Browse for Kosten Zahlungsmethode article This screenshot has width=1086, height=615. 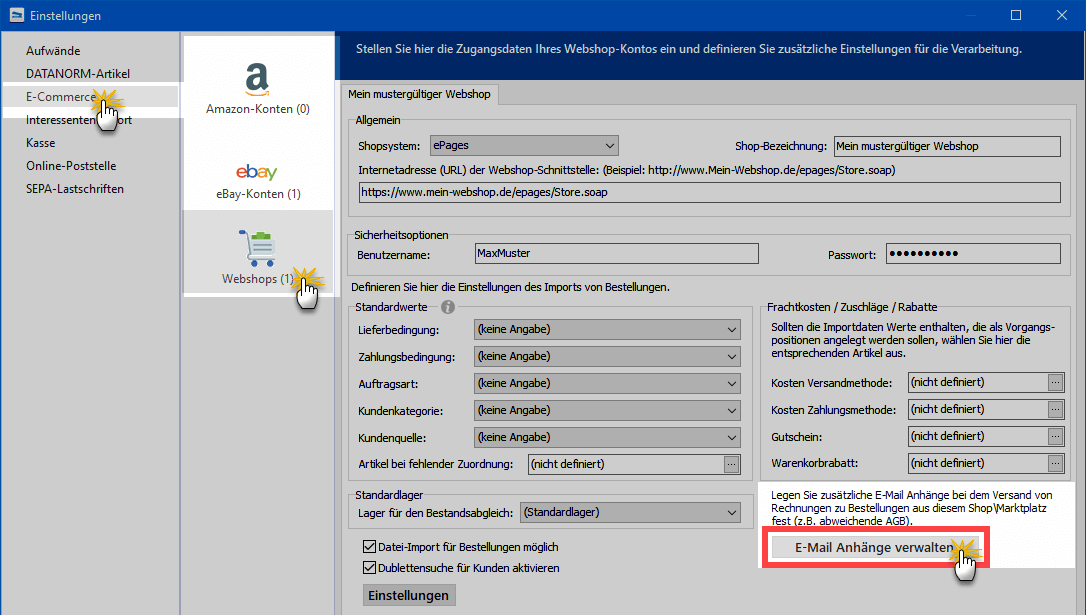(1055, 409)
